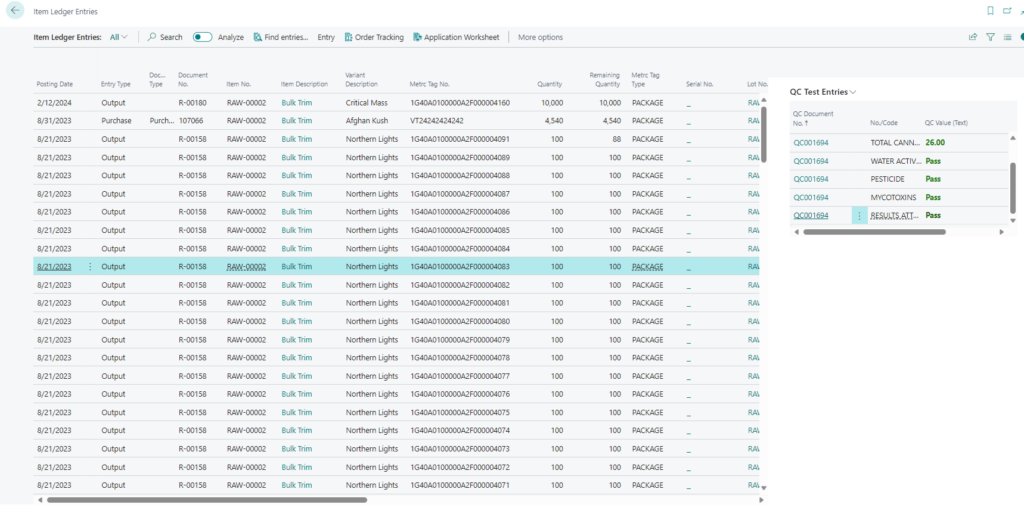
Task: Open QC Value (Text) column header
Action: pyautogui.click(x=947, y=123)
